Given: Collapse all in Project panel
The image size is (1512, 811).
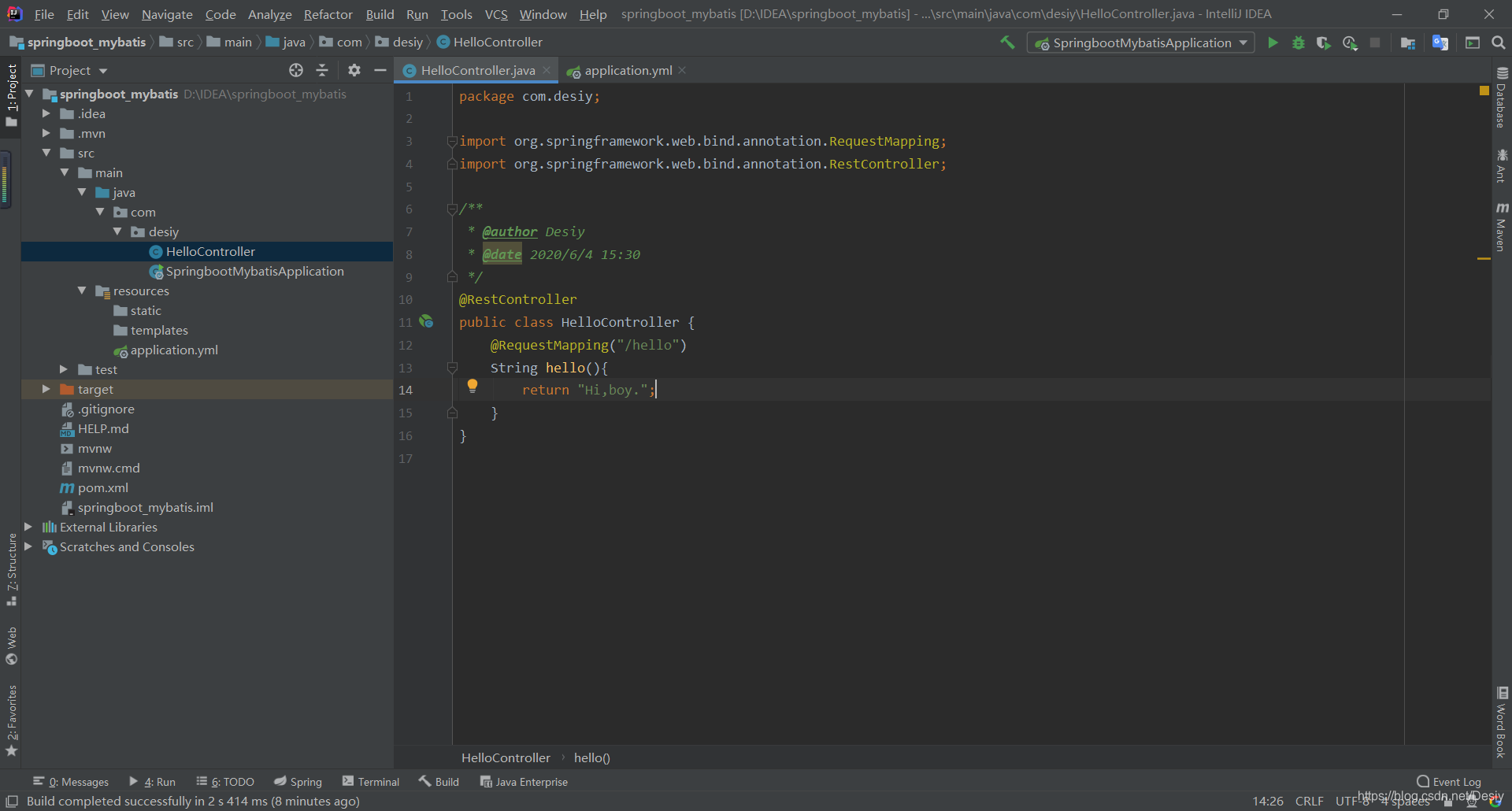Looking at the screenshot, I should tap(322, 70).
